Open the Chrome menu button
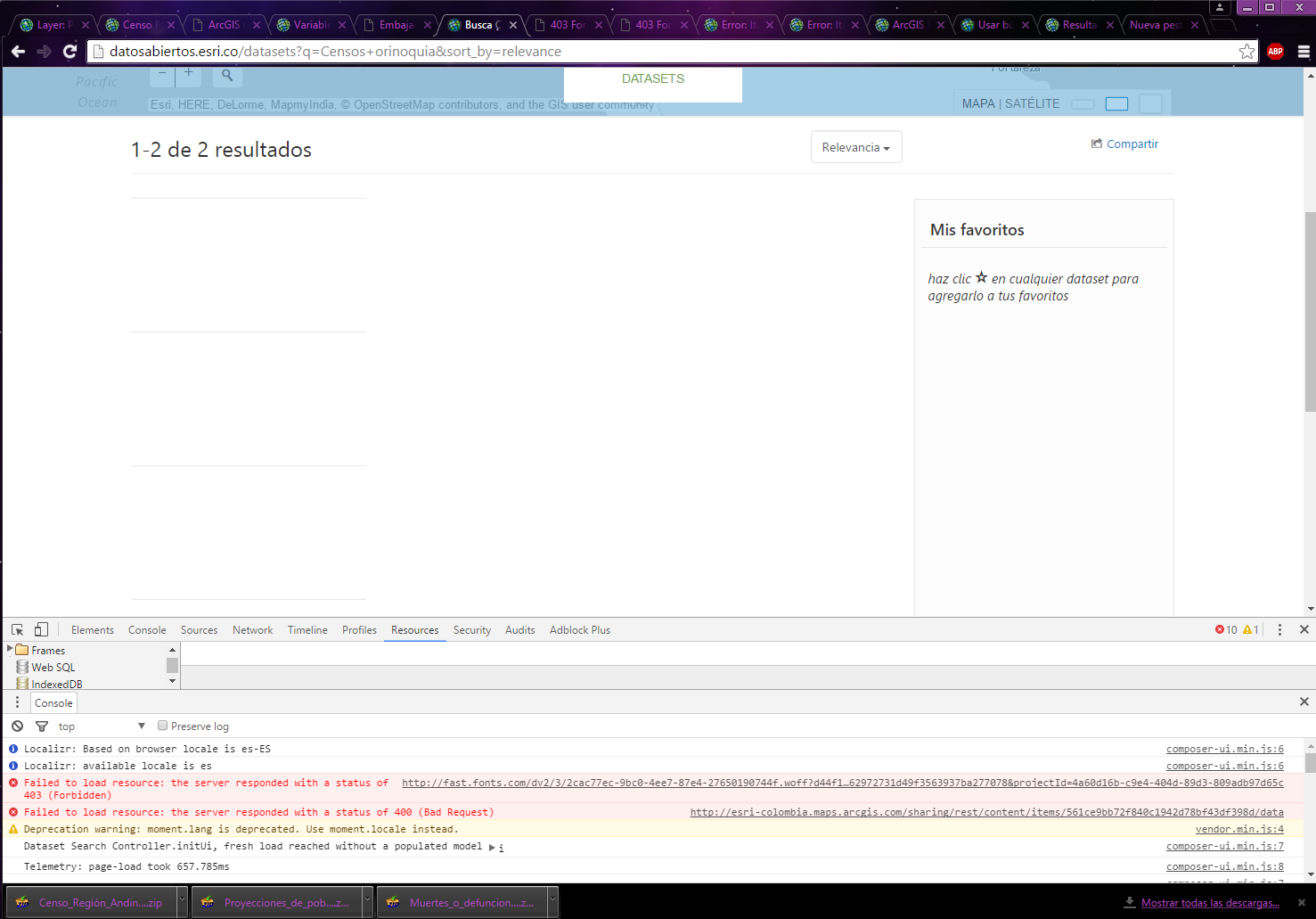The width and height of the screenshot is (1316, 919). coord(1303,52)
